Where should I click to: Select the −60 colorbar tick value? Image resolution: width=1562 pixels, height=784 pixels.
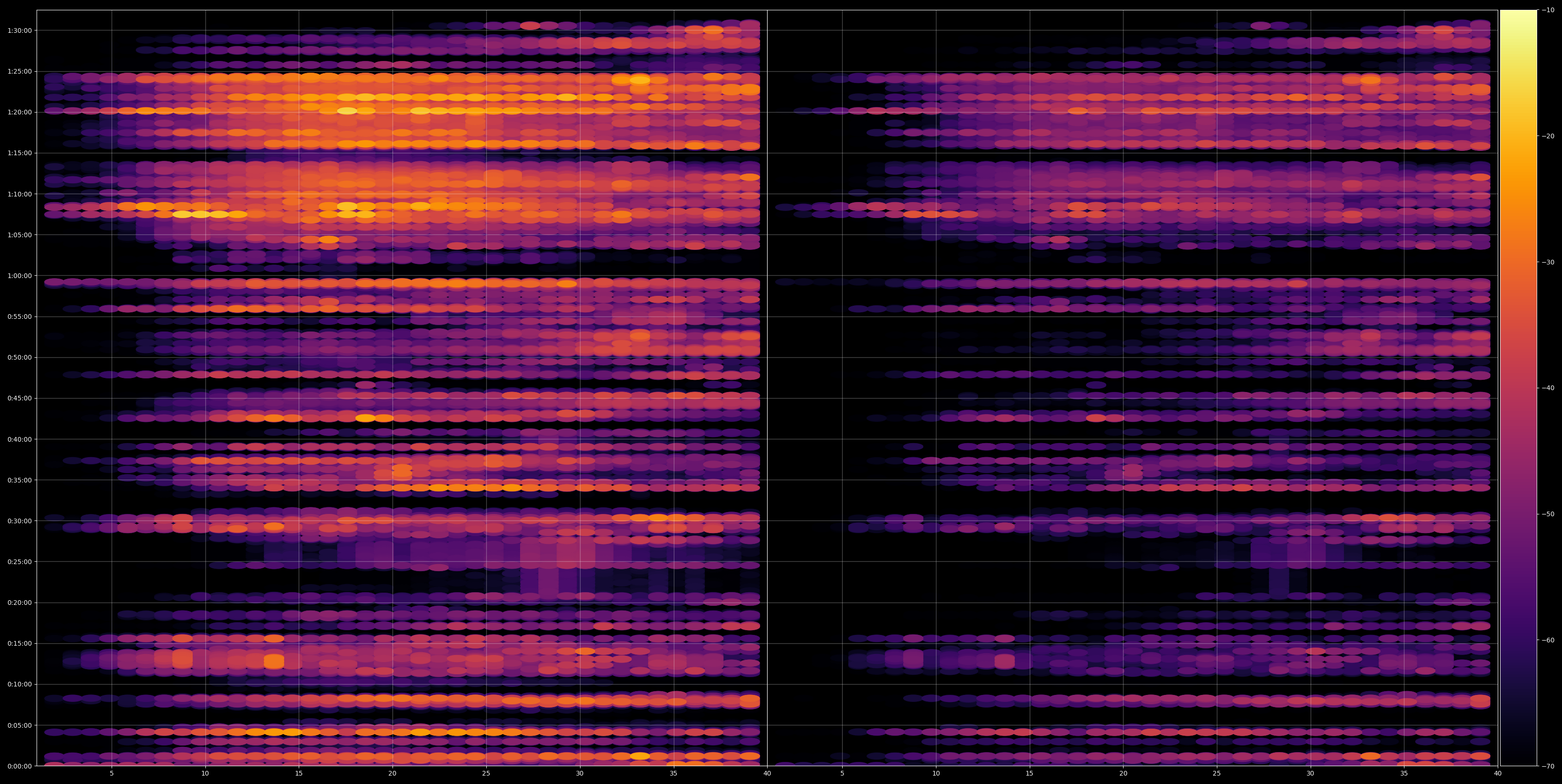click(x=1548, y=641)
